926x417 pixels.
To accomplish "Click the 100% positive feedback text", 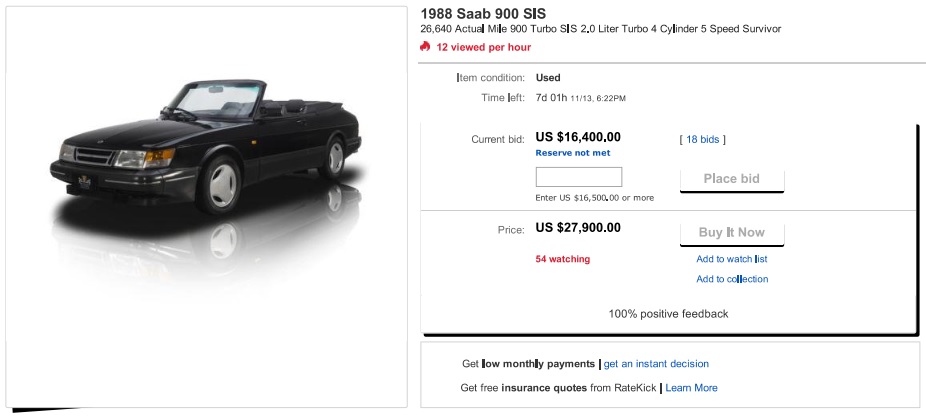I will [668, 314].
